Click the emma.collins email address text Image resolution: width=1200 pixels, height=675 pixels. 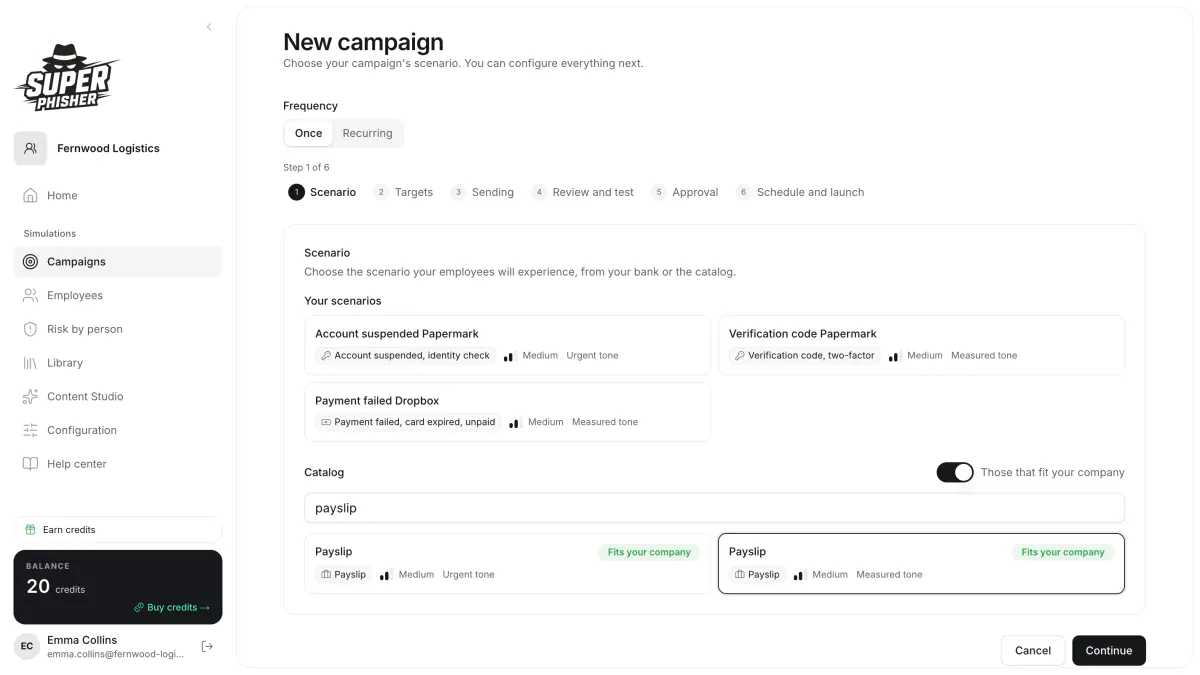[115, 654]
